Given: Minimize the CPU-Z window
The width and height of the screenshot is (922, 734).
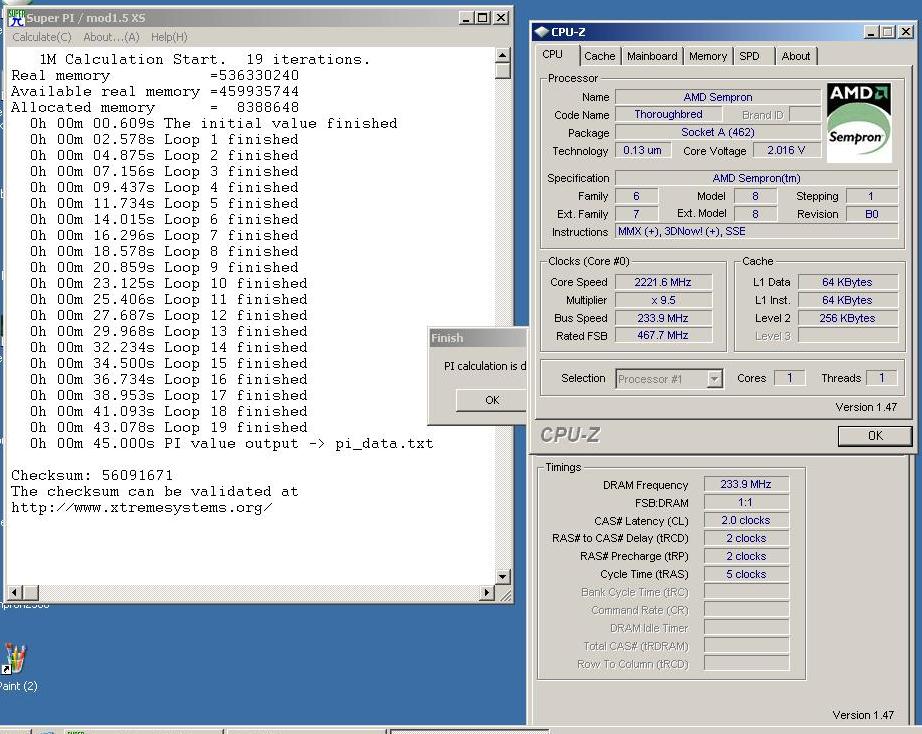Looking at the screenshot, I should (x=872, y=32).
